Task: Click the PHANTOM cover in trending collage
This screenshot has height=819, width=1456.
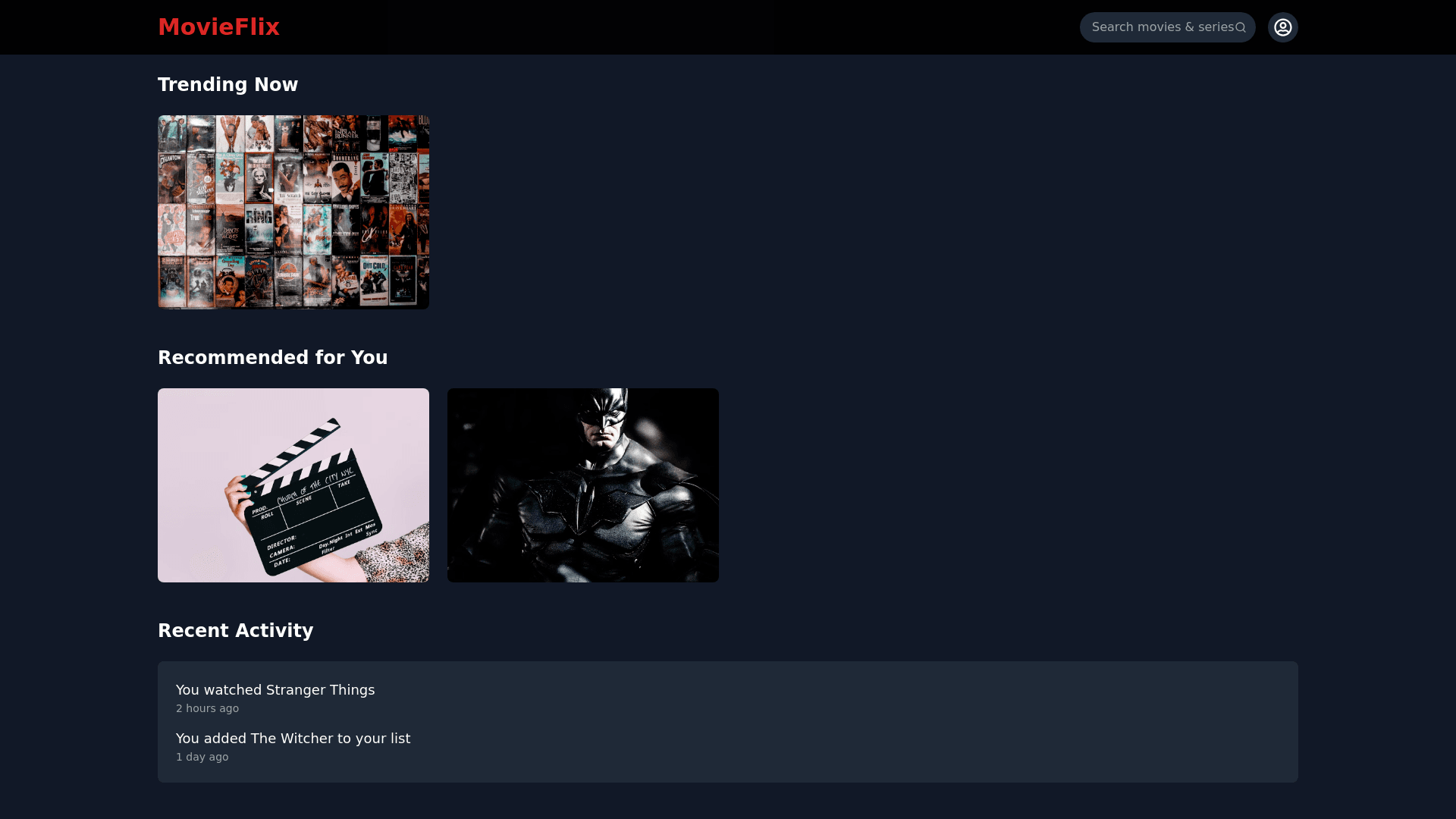Action: [171, 176]
